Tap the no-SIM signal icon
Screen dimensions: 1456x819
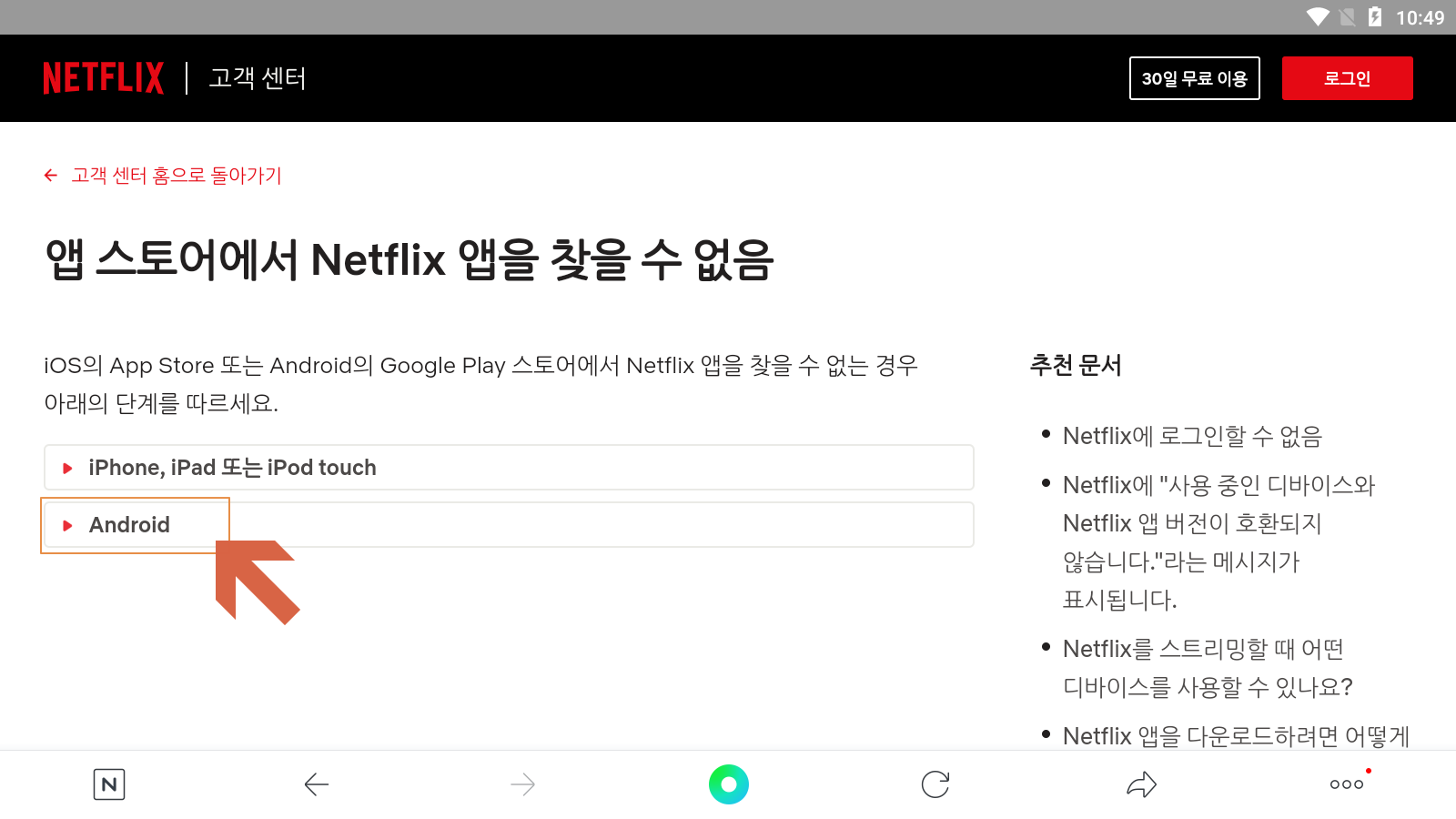(x=1348, y=17)
